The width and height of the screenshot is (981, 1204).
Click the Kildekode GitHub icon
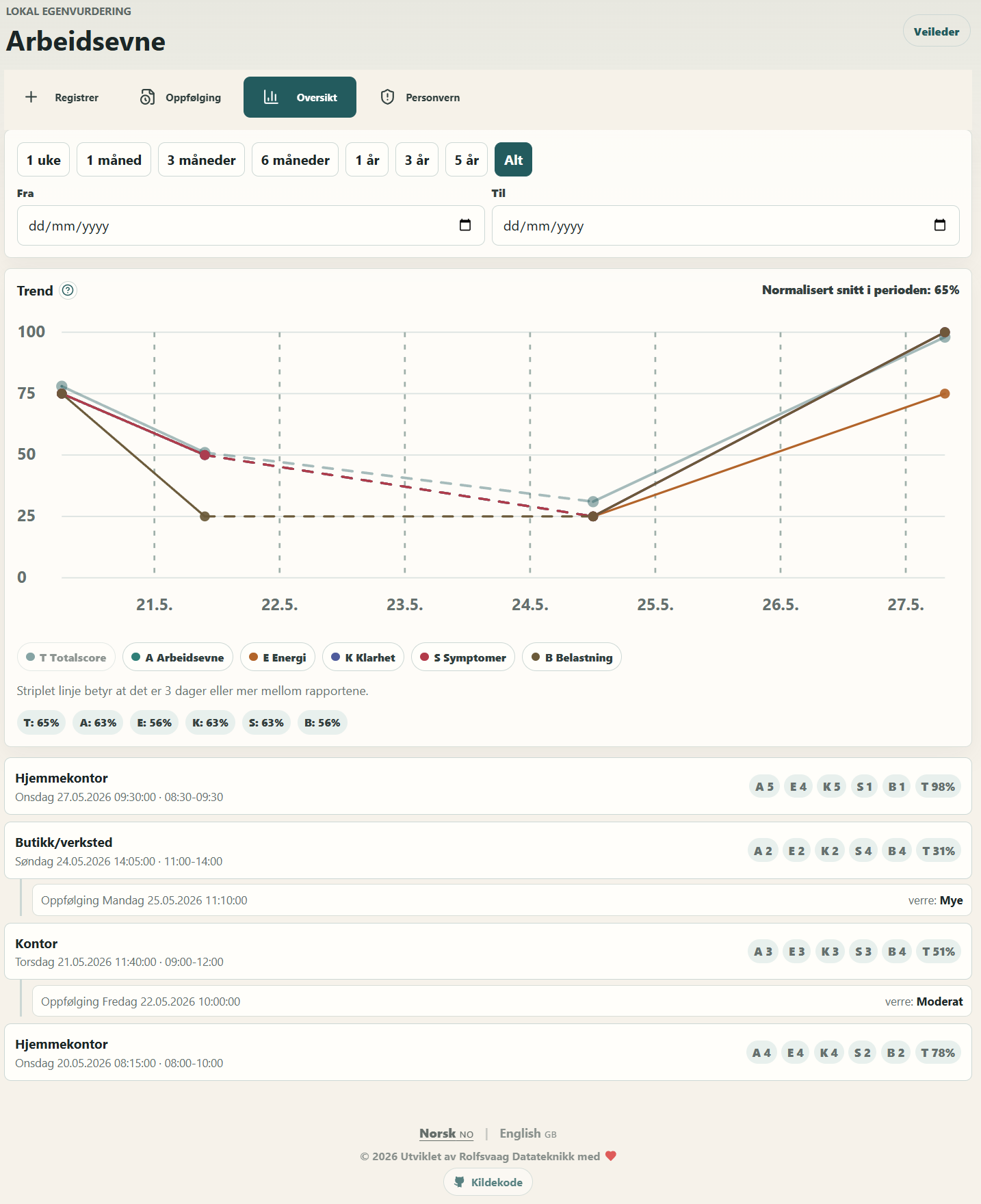click(460, 1181)
